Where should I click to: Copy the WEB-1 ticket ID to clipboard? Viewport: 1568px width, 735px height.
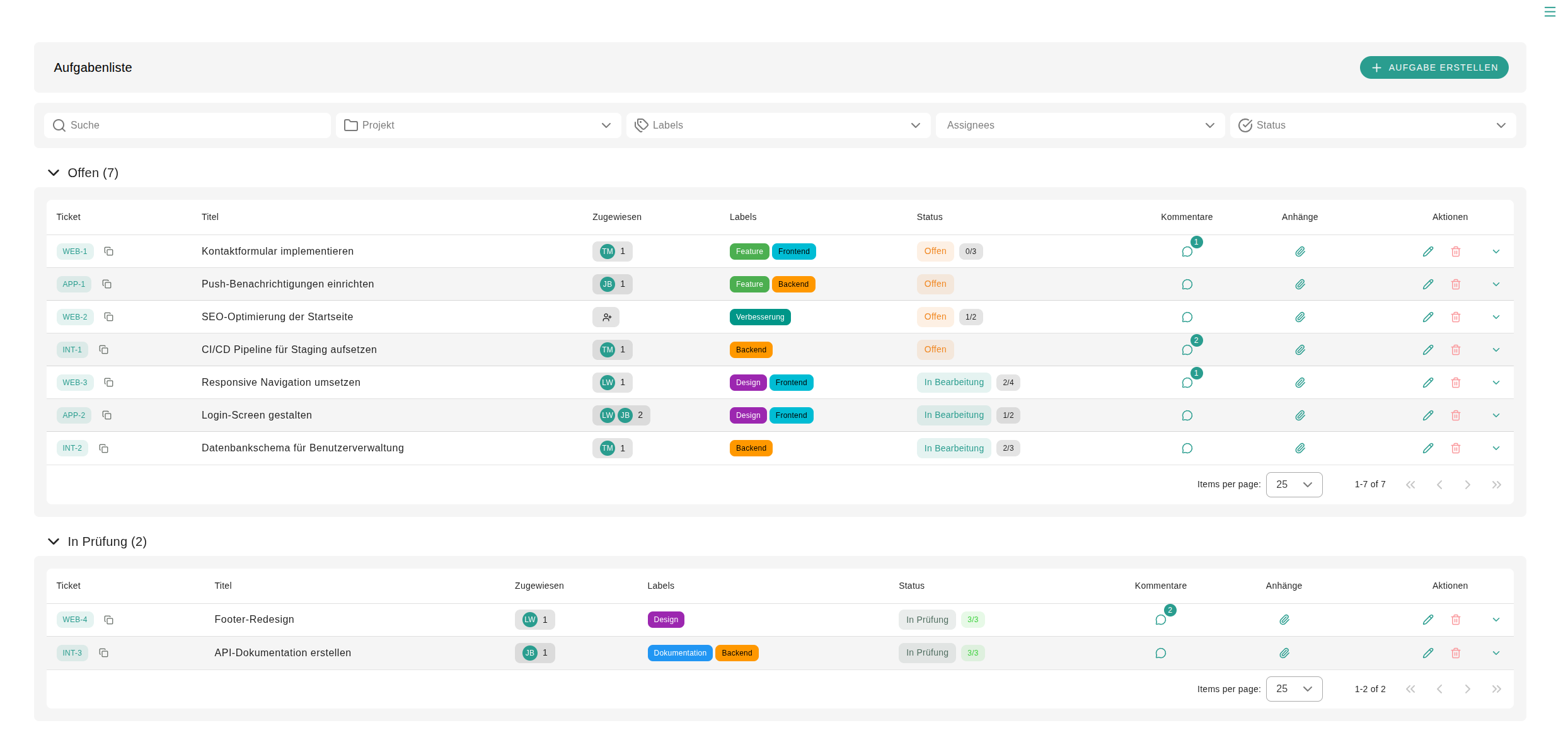[x=108, y=251]
